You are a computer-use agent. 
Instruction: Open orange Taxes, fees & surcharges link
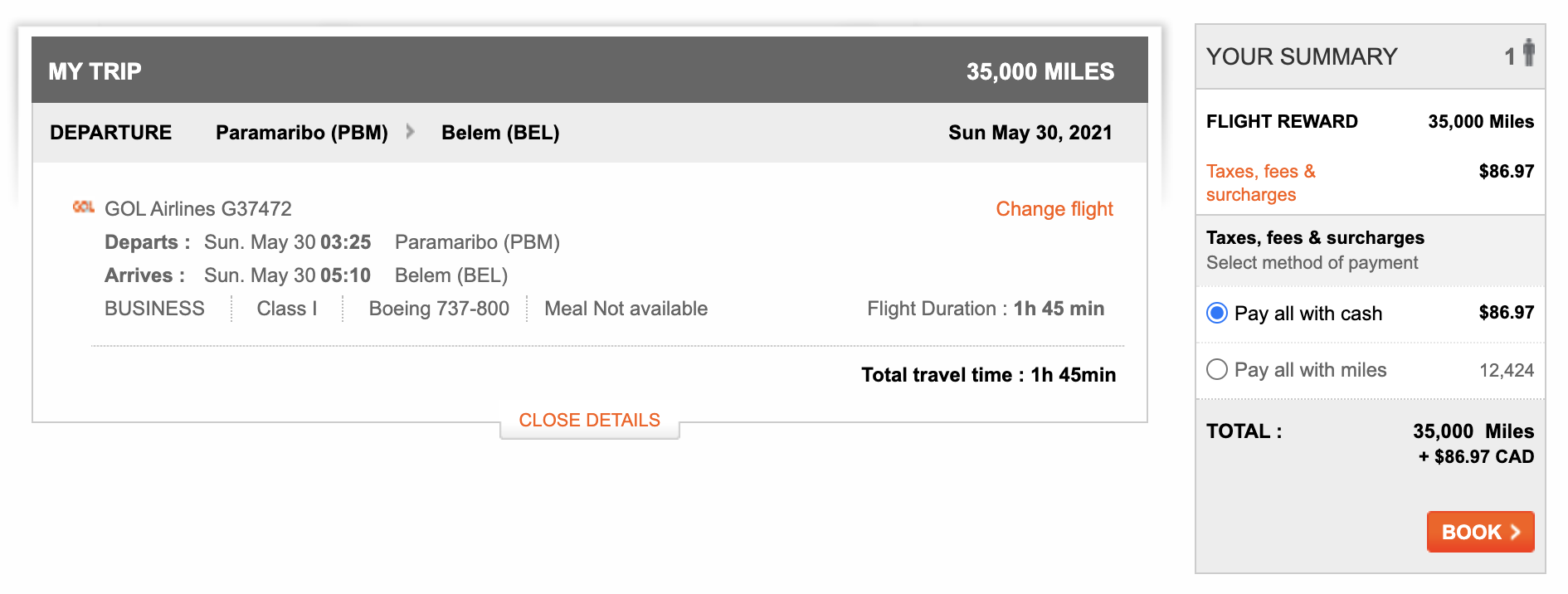pos(1260,183)
